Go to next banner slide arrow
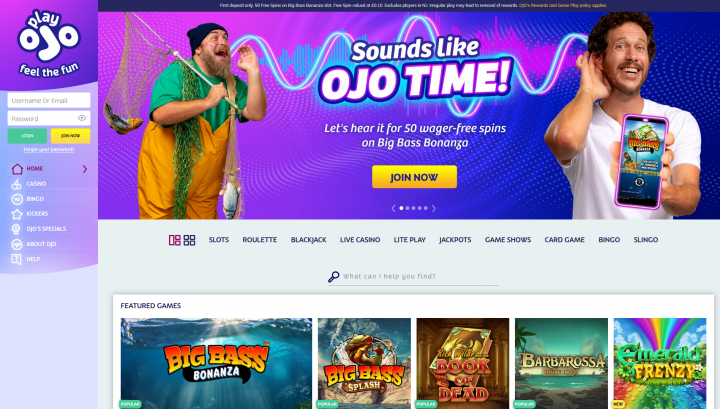The height and width of the screenshot is (409, 720). coord(433,208)
